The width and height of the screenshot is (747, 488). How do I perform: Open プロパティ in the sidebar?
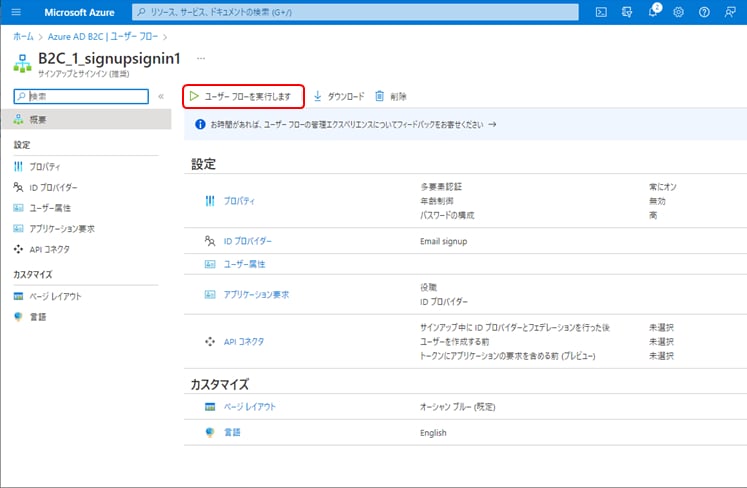[x=45, y=166]
